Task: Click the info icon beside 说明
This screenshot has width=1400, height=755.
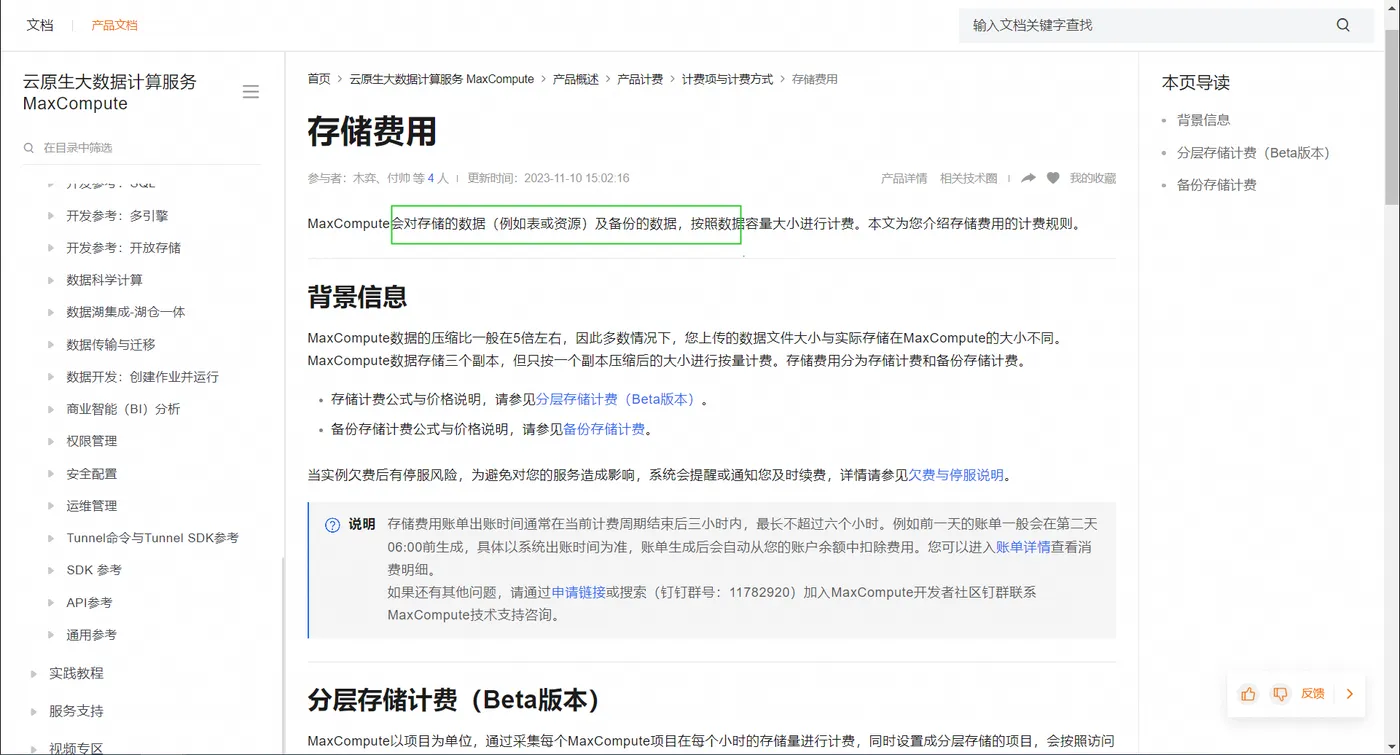Action: [x=333, y=525]
